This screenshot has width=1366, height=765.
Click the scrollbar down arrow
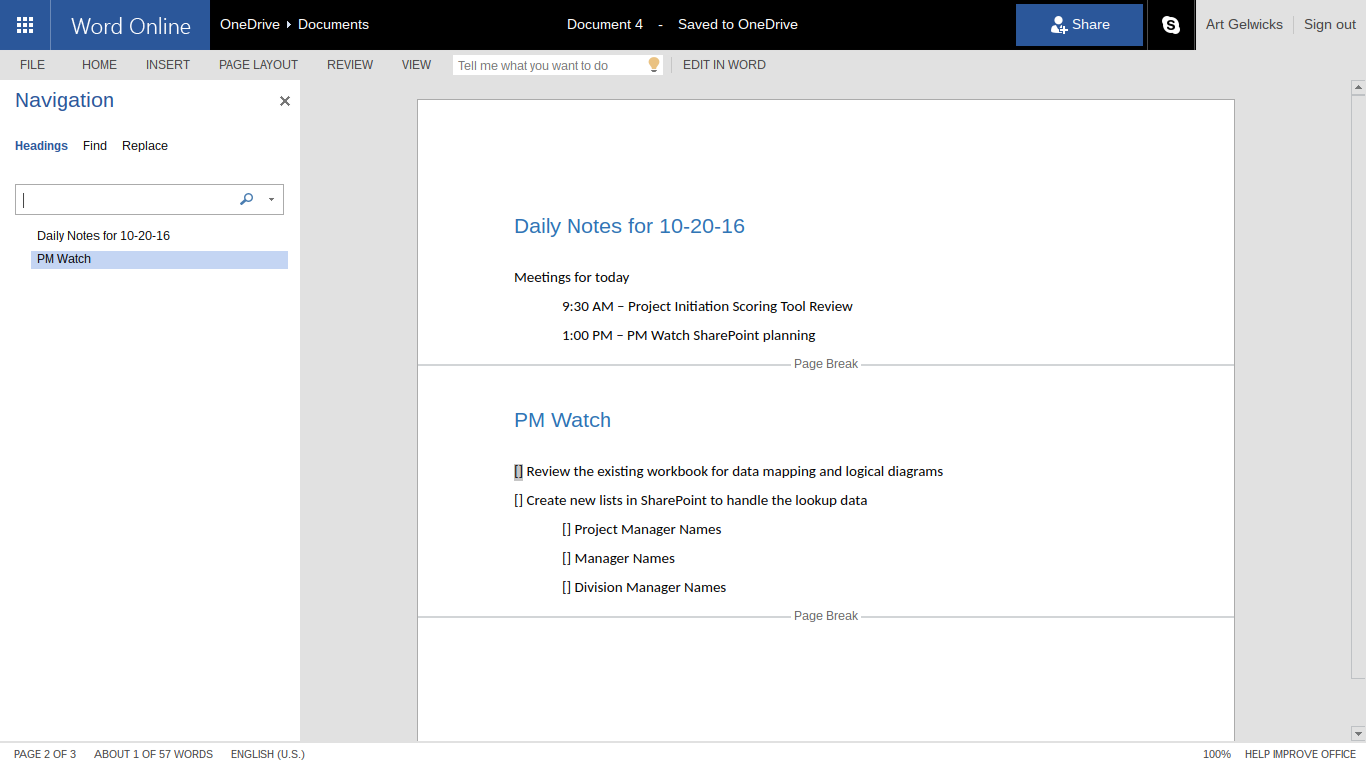[x=1358, y=734]
